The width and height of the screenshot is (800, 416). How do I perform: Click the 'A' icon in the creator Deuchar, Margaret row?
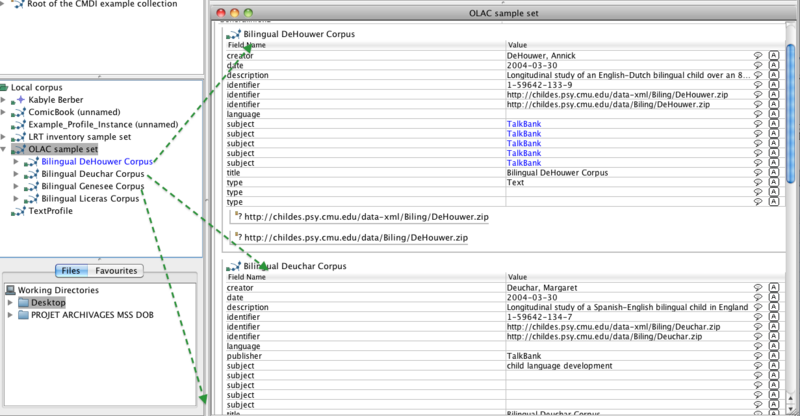coord(773,287)
